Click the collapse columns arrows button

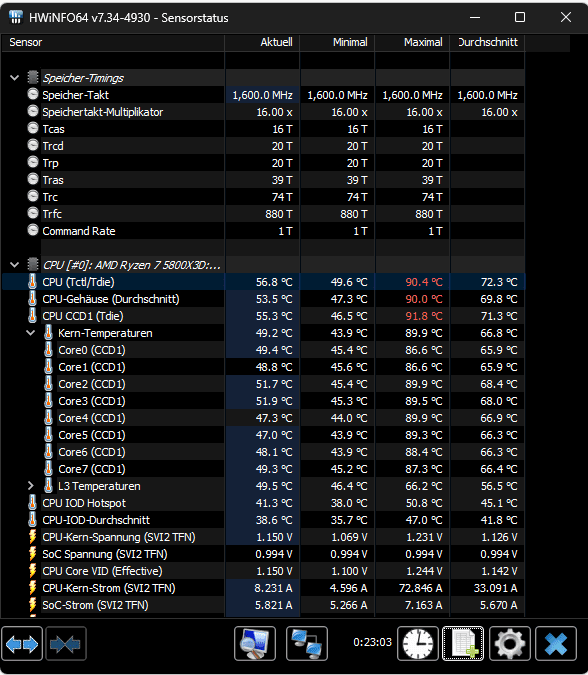tap(66, 644)
